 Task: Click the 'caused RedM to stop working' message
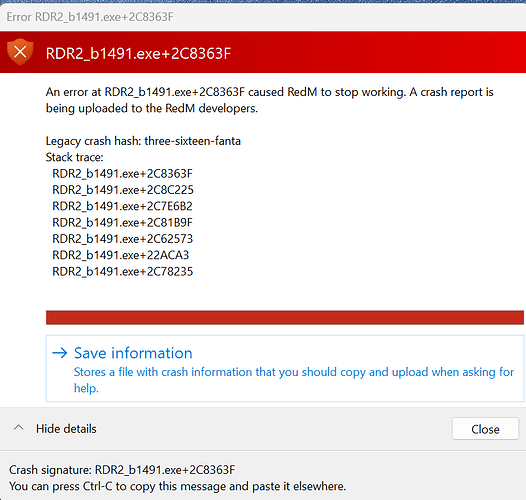coord(269,100)
